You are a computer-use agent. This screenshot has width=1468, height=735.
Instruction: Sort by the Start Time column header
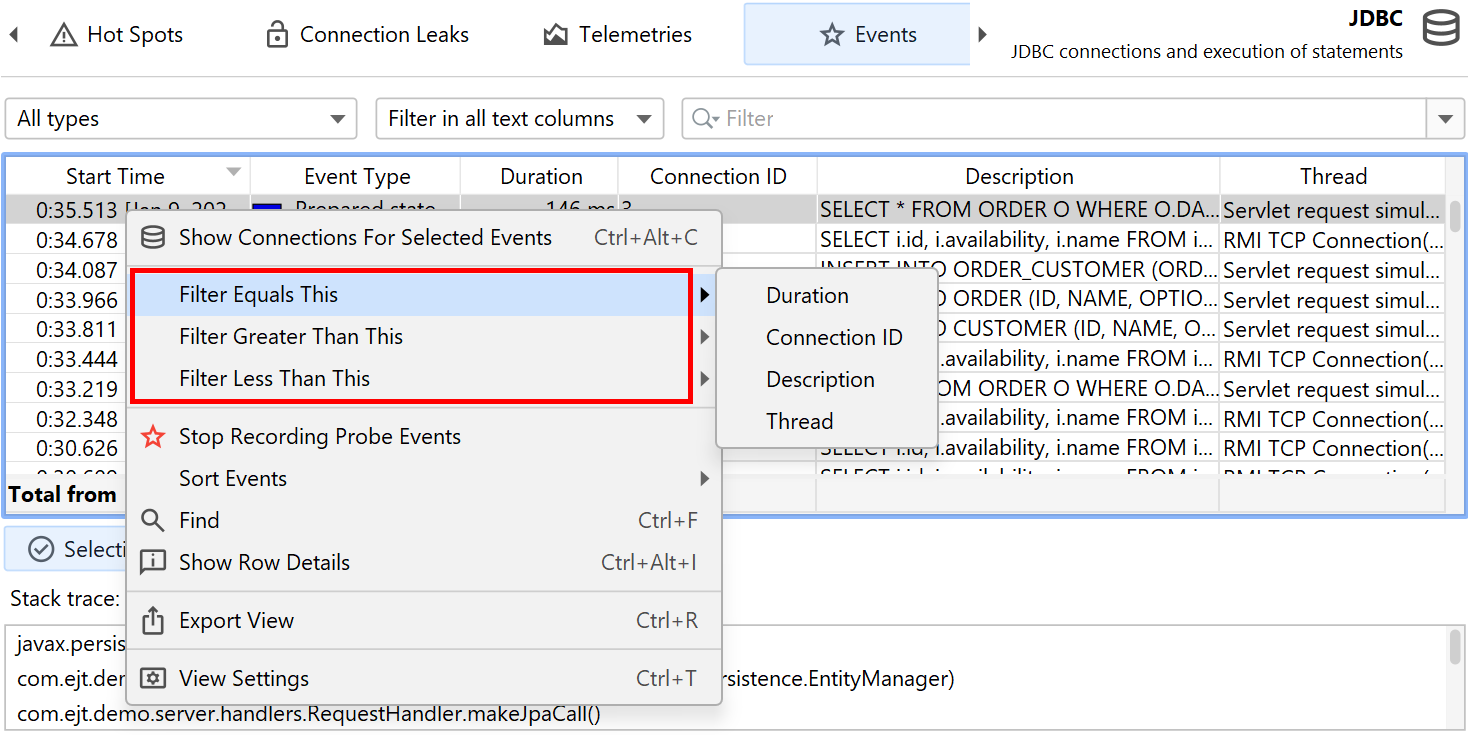115,177
